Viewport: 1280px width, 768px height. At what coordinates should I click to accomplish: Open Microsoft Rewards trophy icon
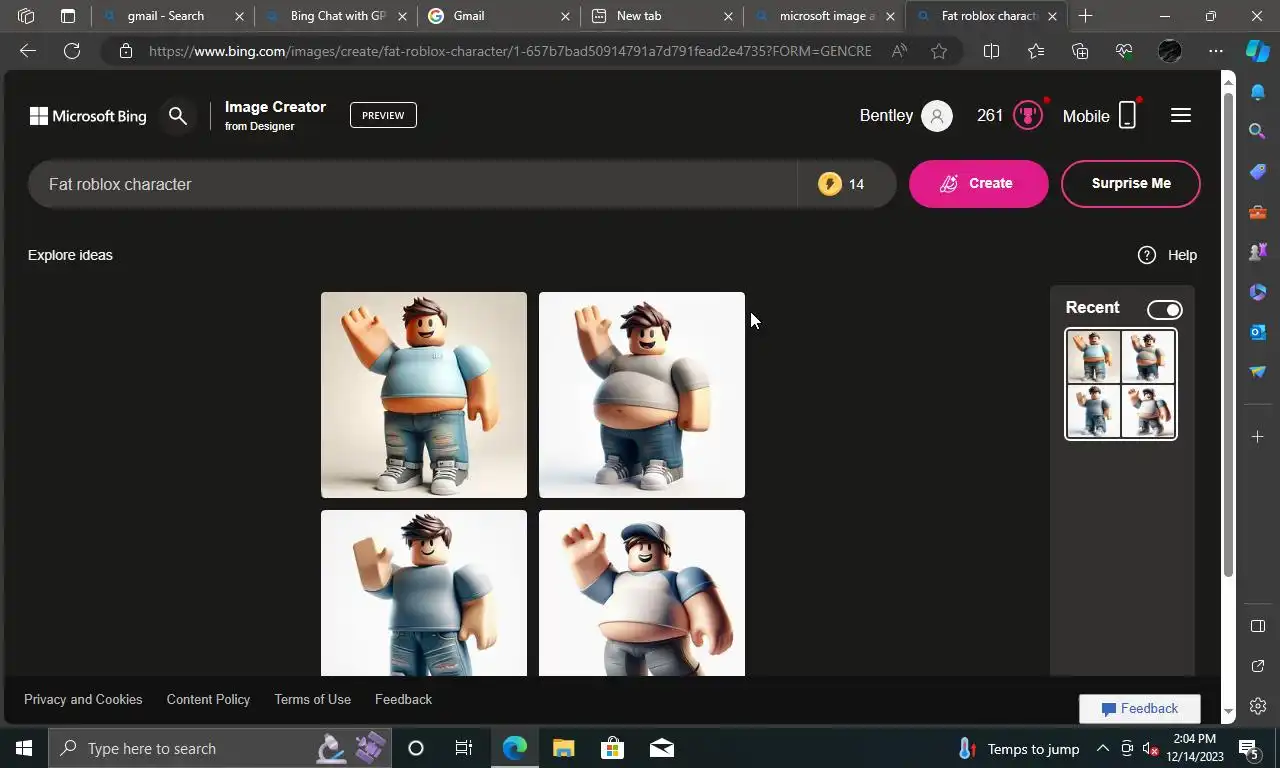click(x=1028, y=116)
